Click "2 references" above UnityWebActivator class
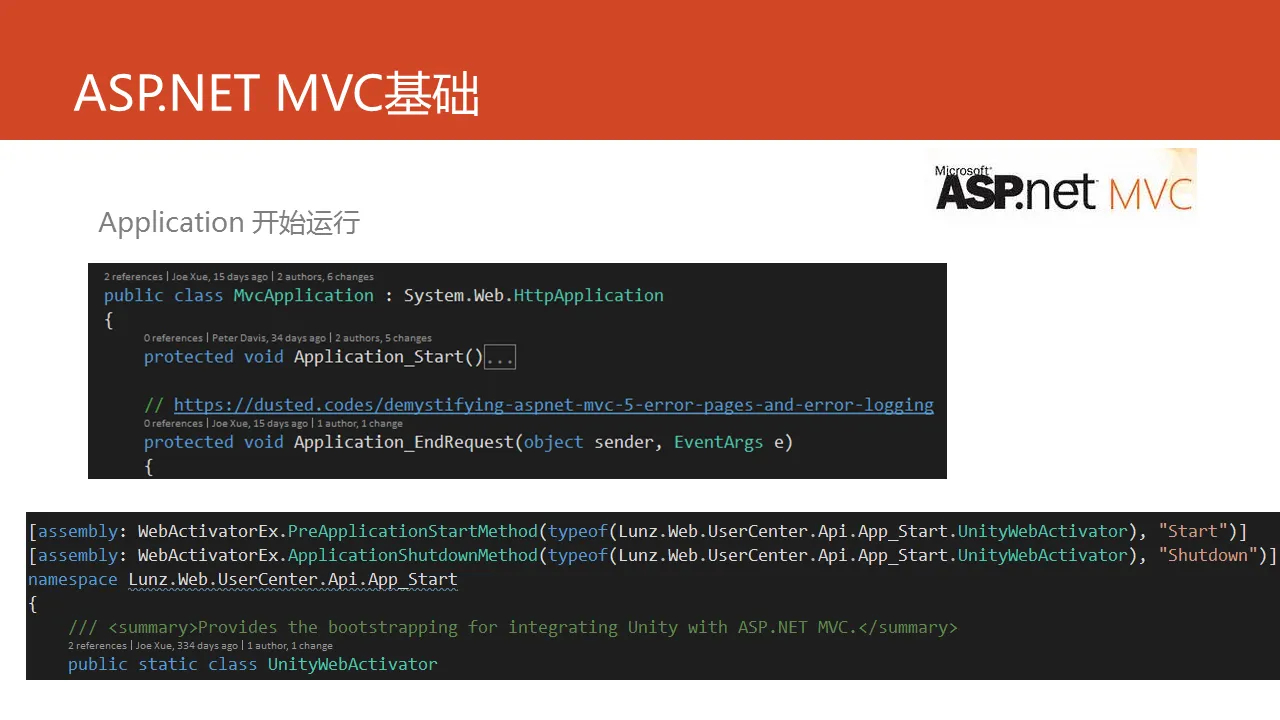 click(97, 646)
